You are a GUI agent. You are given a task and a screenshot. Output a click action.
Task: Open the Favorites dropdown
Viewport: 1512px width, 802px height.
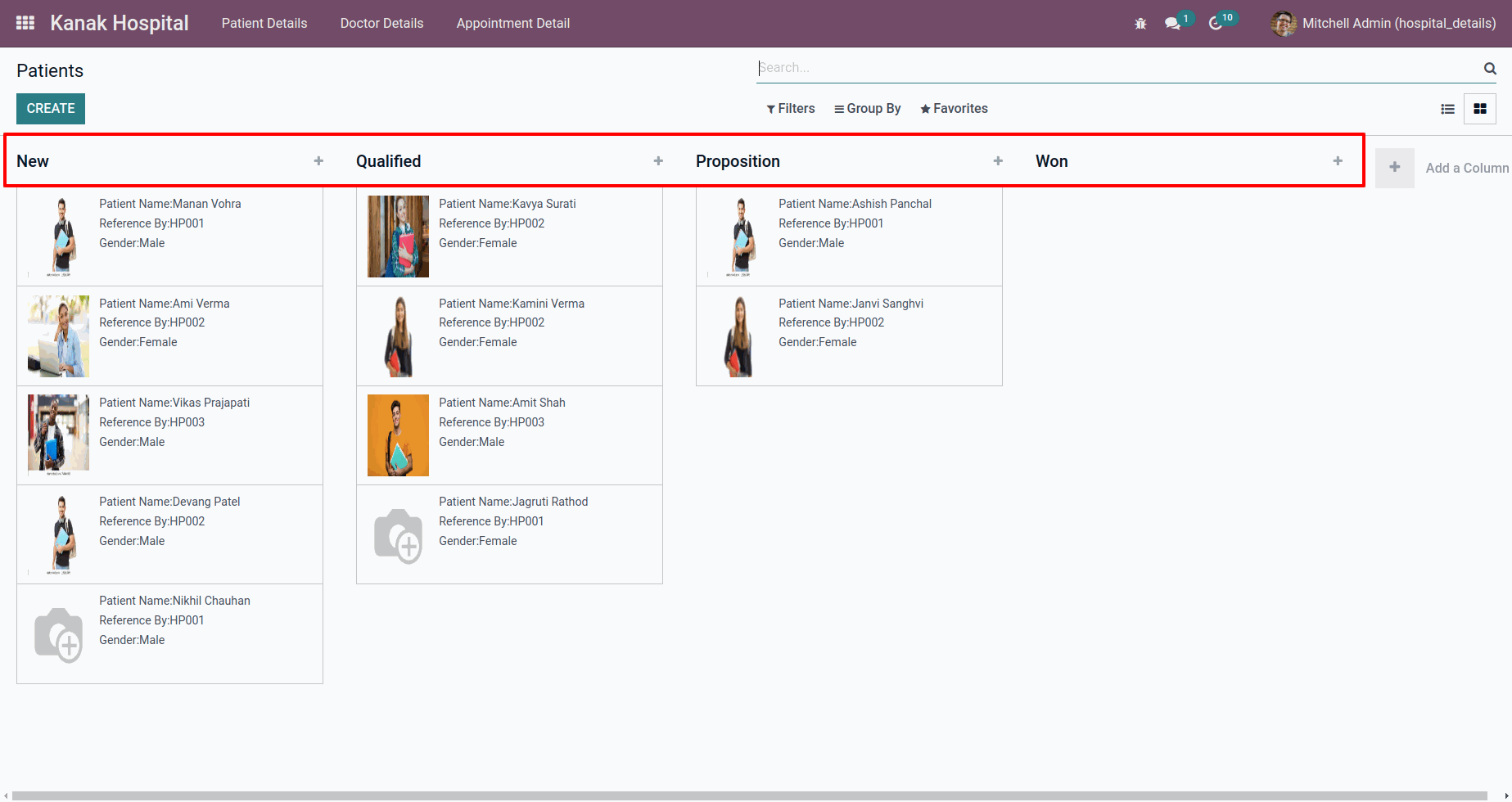point(953,108)
